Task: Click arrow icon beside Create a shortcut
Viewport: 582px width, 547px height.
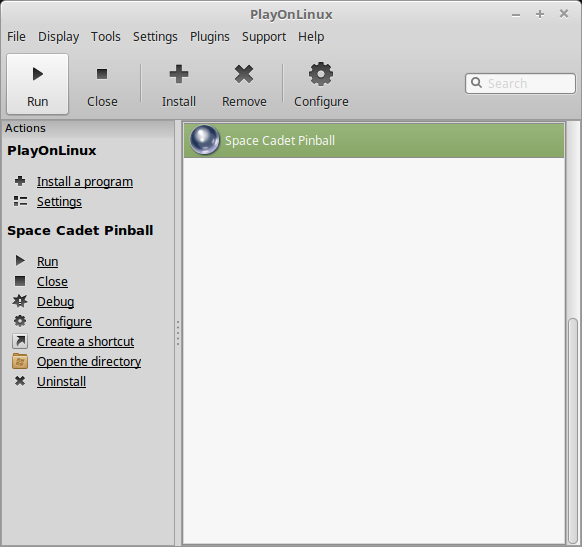Action: (20, 341)
